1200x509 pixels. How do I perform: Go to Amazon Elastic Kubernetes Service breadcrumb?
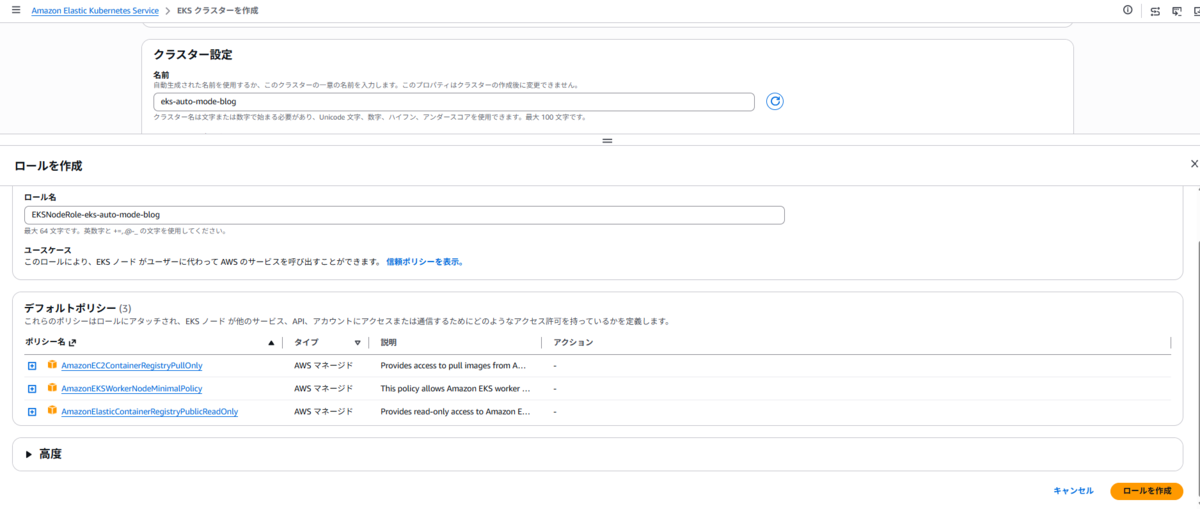pos(95,10)
